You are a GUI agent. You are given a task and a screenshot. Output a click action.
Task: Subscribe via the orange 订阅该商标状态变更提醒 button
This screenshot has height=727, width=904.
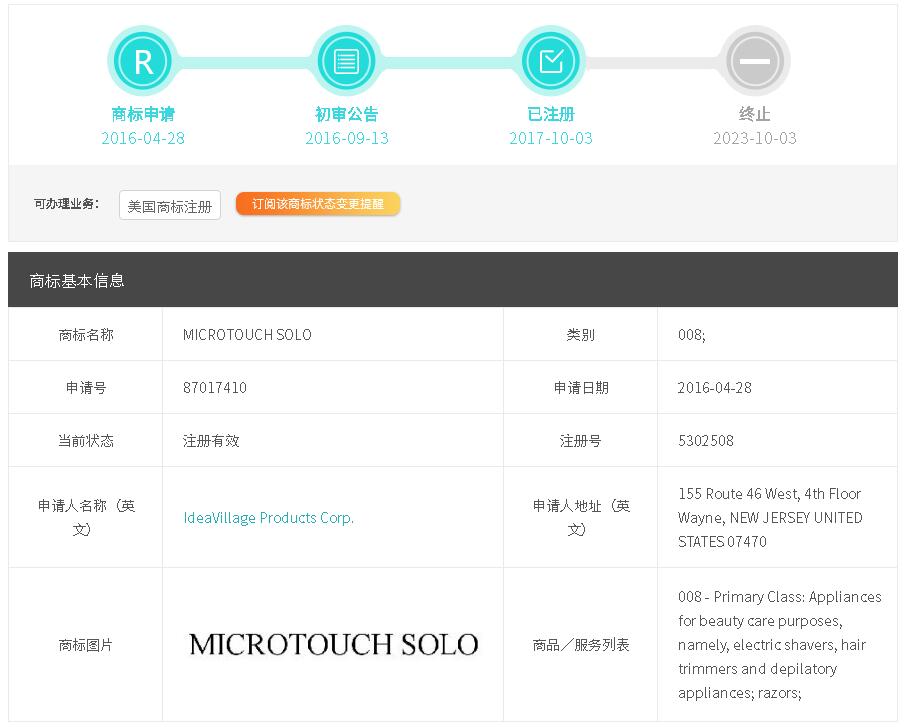click(x=318, y=204)
